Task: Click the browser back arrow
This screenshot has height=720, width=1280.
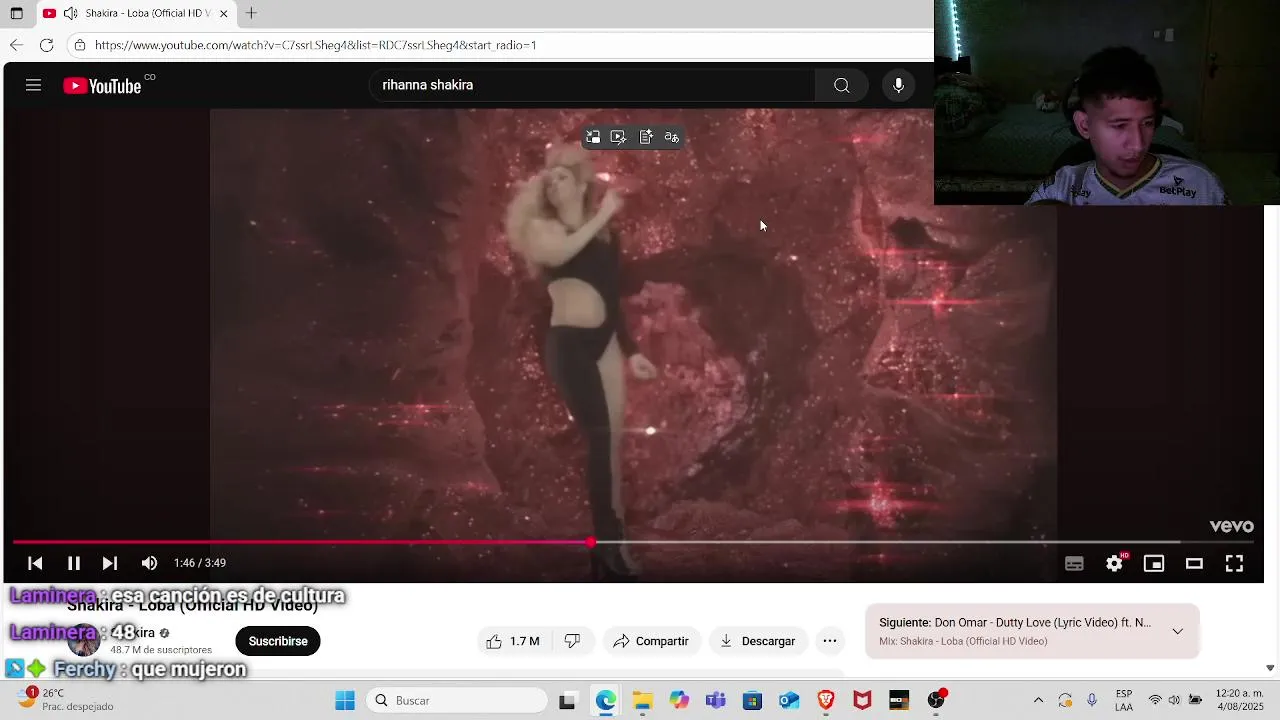Action: 16,45
